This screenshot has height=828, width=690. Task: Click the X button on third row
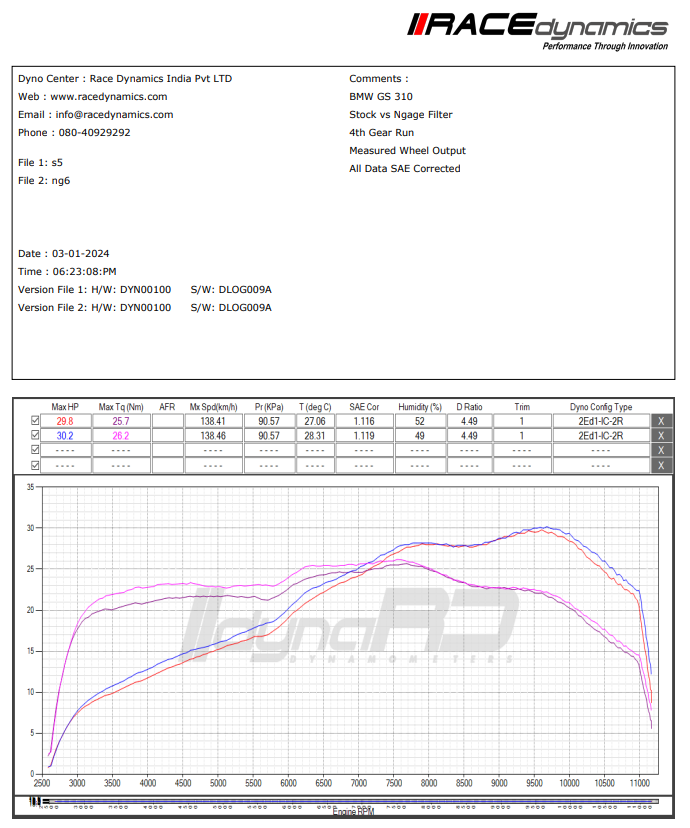(x=659, y=450)
